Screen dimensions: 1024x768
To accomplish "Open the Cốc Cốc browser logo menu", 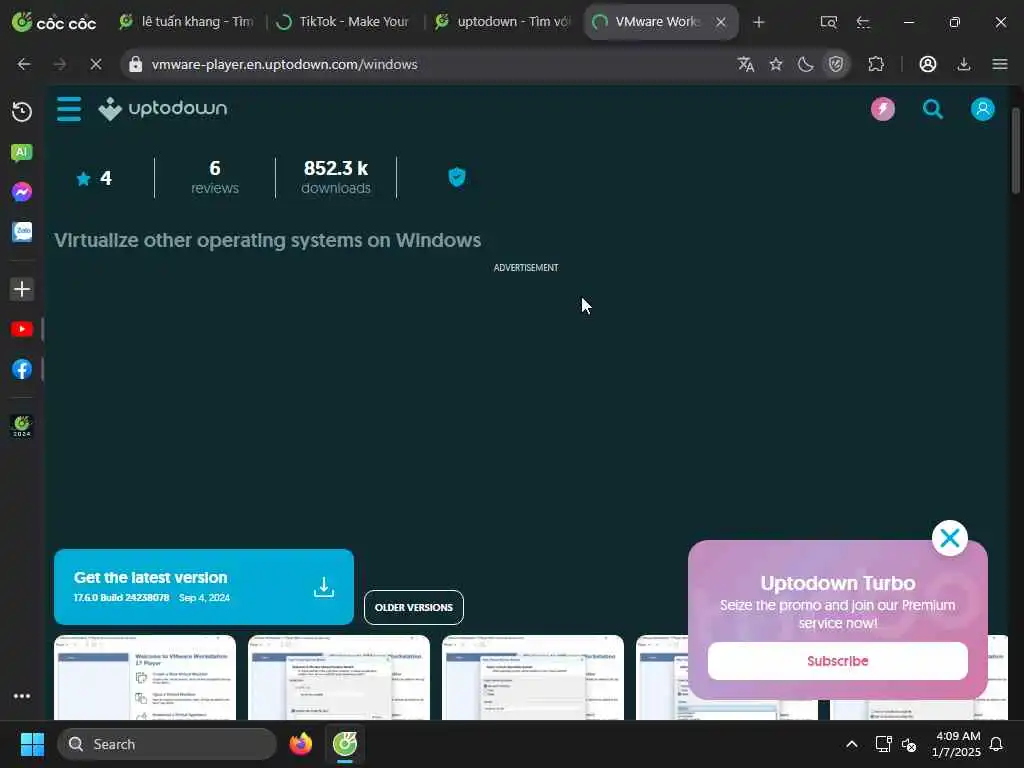I will 54,22.
